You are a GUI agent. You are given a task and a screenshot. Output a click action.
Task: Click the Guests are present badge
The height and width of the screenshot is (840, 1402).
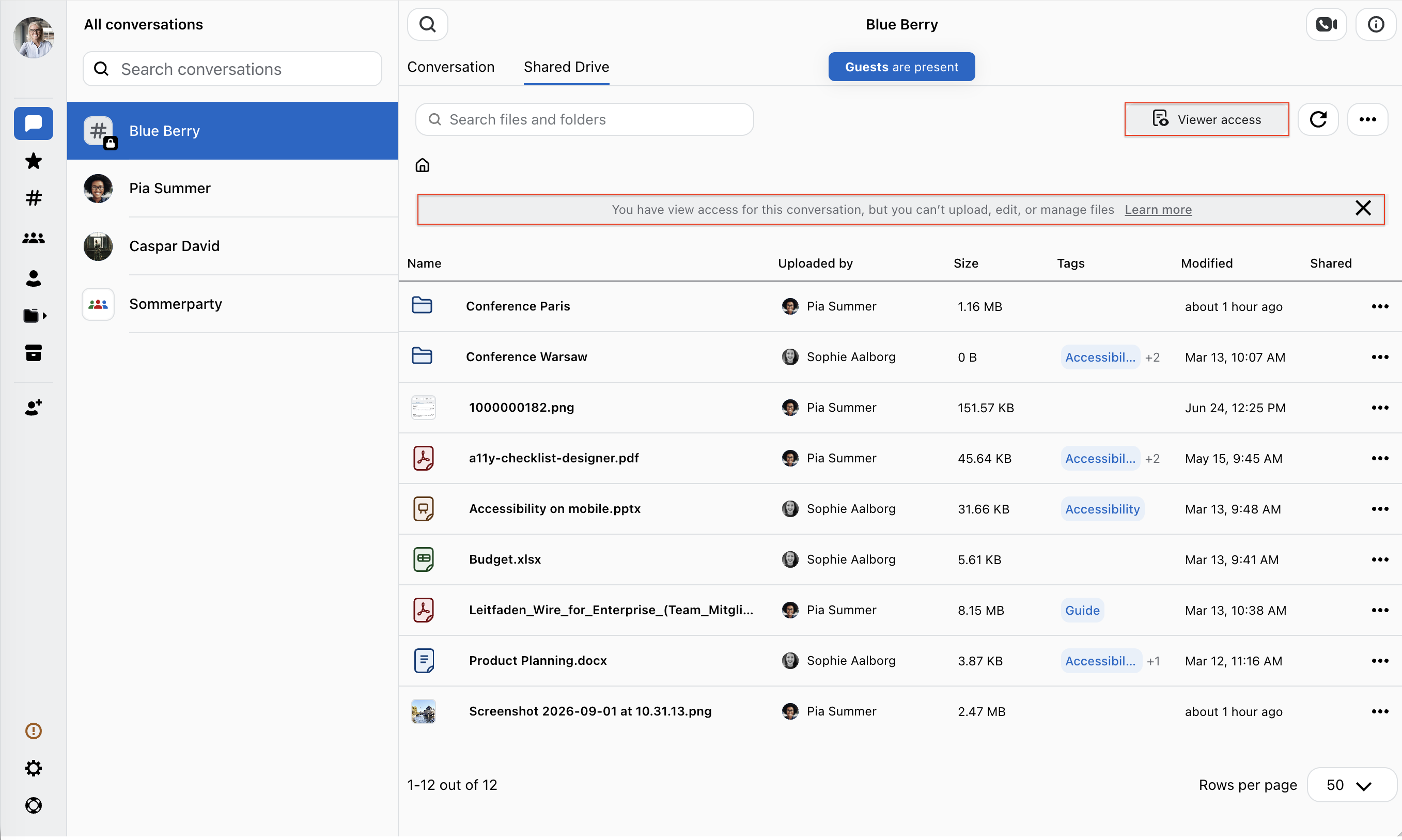(901, 67)
